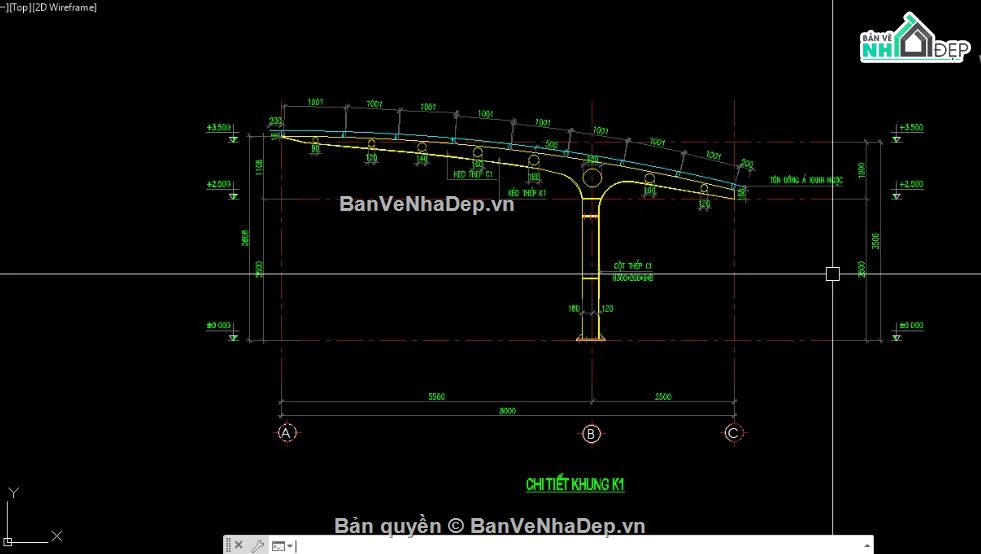
Task: Select the large circle at column top
Action: click(x=592, y=178)
